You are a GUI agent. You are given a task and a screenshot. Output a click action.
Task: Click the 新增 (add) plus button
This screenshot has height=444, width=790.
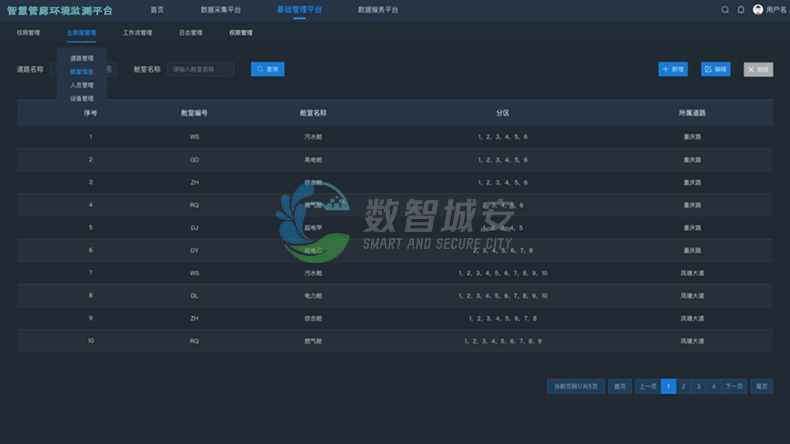click(673, 69)
